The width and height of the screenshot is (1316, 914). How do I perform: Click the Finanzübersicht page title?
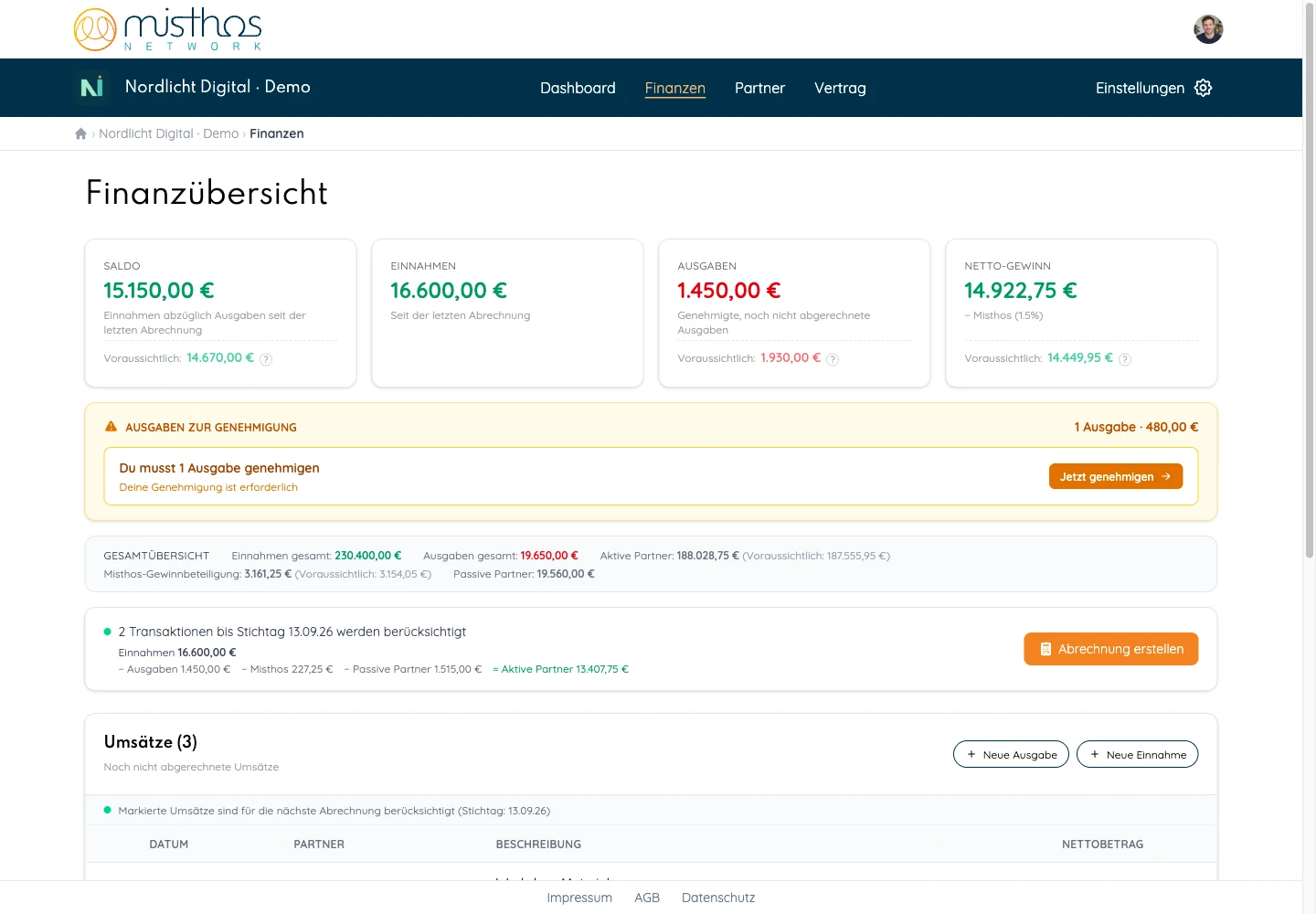pyautogui.click(x=207, y=193)
